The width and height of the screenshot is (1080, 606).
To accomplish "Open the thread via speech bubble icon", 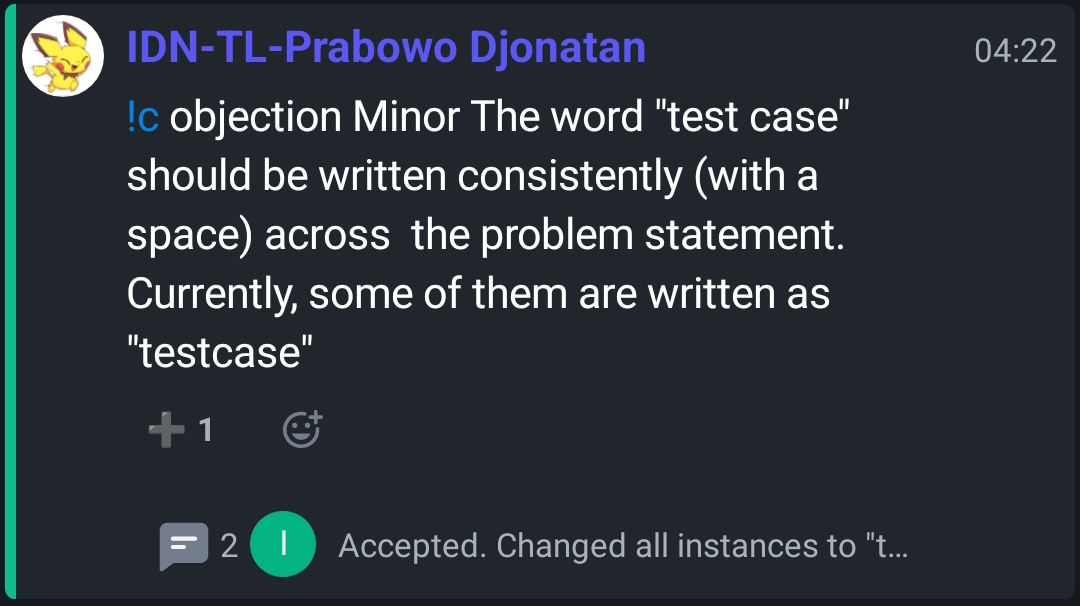I will (184, 546).
